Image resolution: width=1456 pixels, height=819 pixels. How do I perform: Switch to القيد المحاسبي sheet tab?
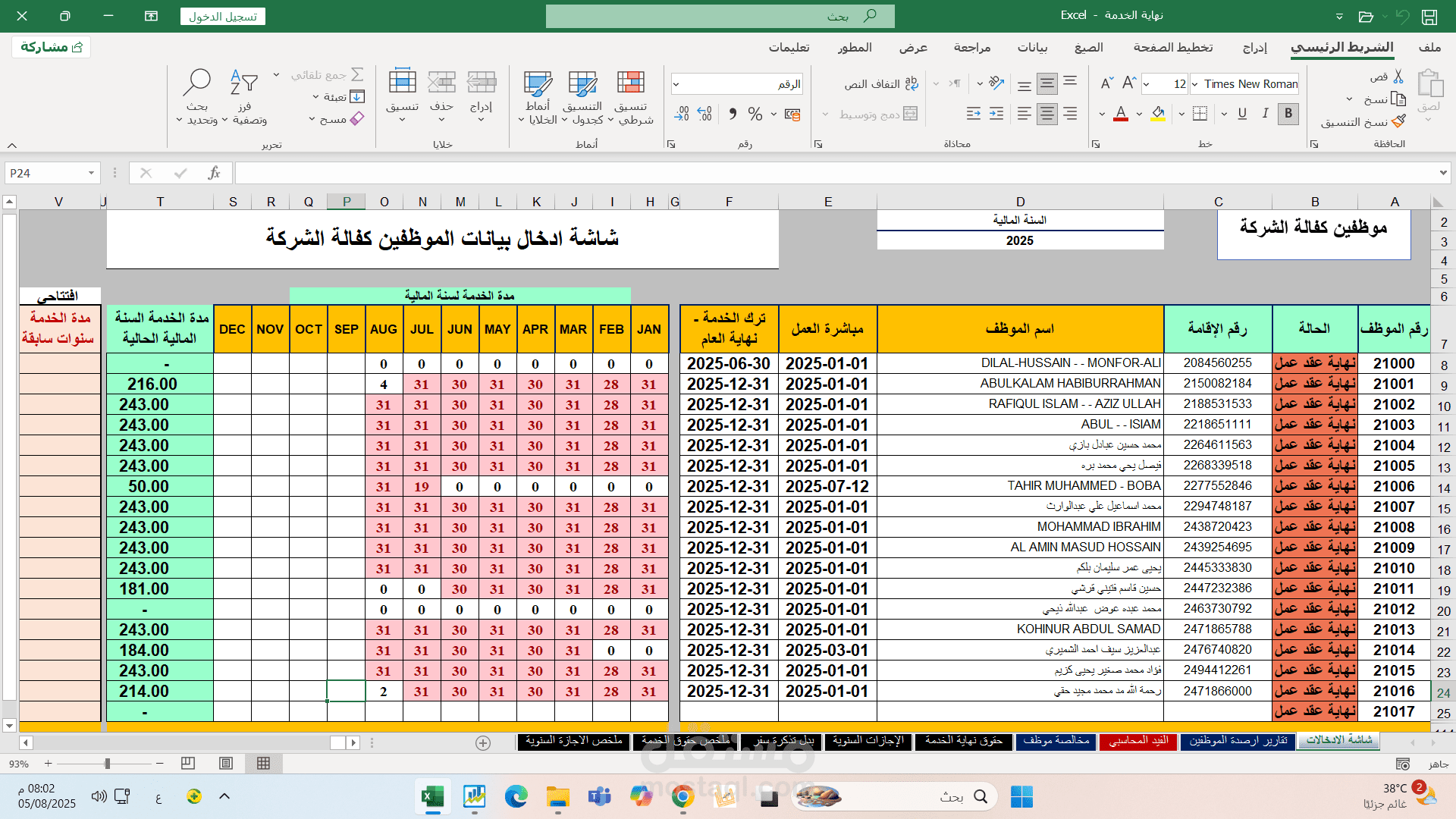pos(1137,741)
